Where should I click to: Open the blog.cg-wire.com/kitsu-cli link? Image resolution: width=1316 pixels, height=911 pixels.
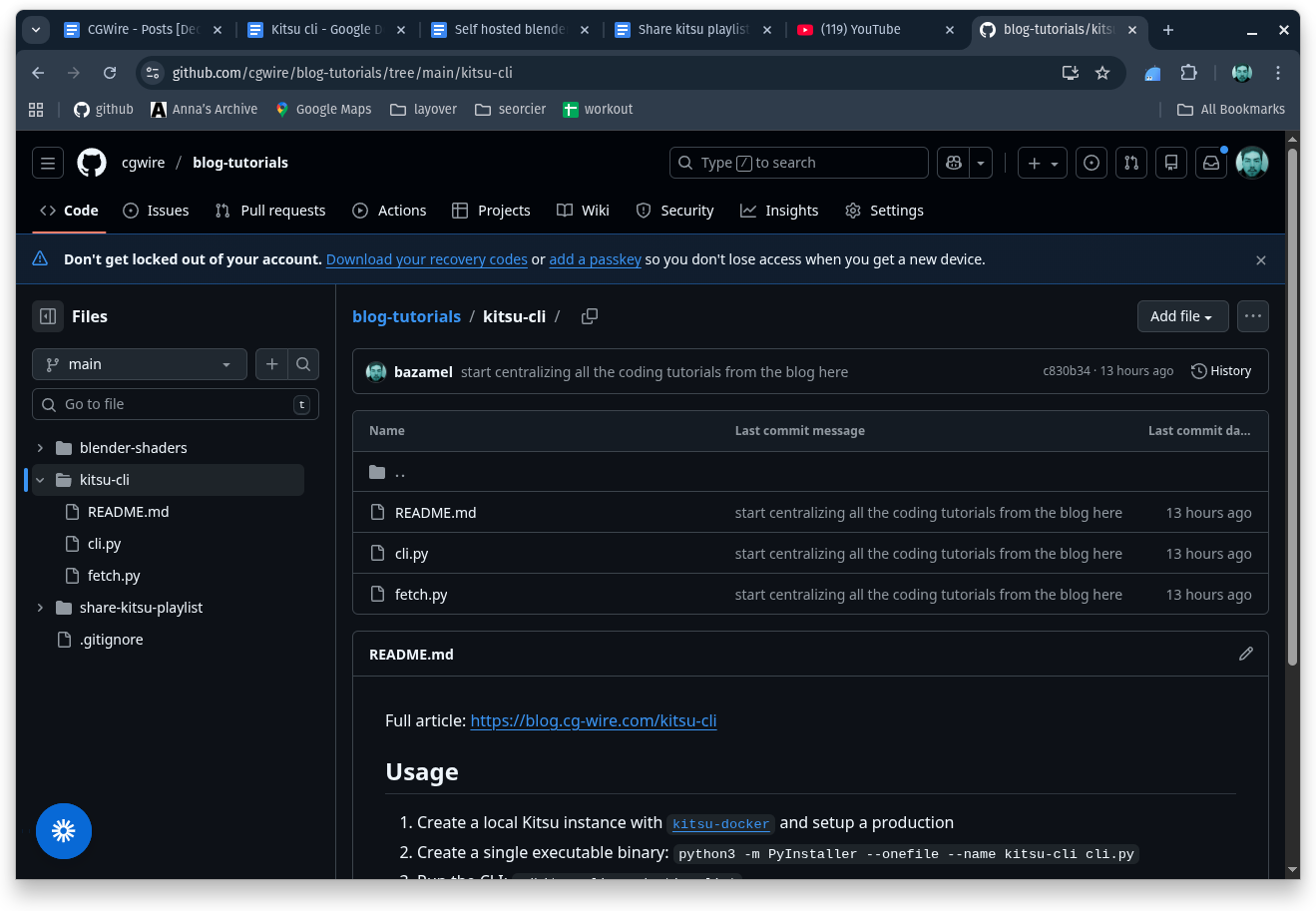594,719
